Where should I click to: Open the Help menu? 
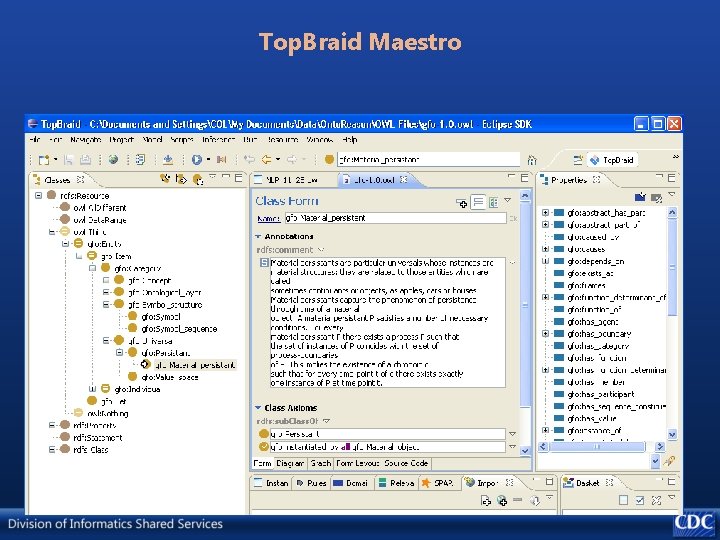tap(349, 140)
